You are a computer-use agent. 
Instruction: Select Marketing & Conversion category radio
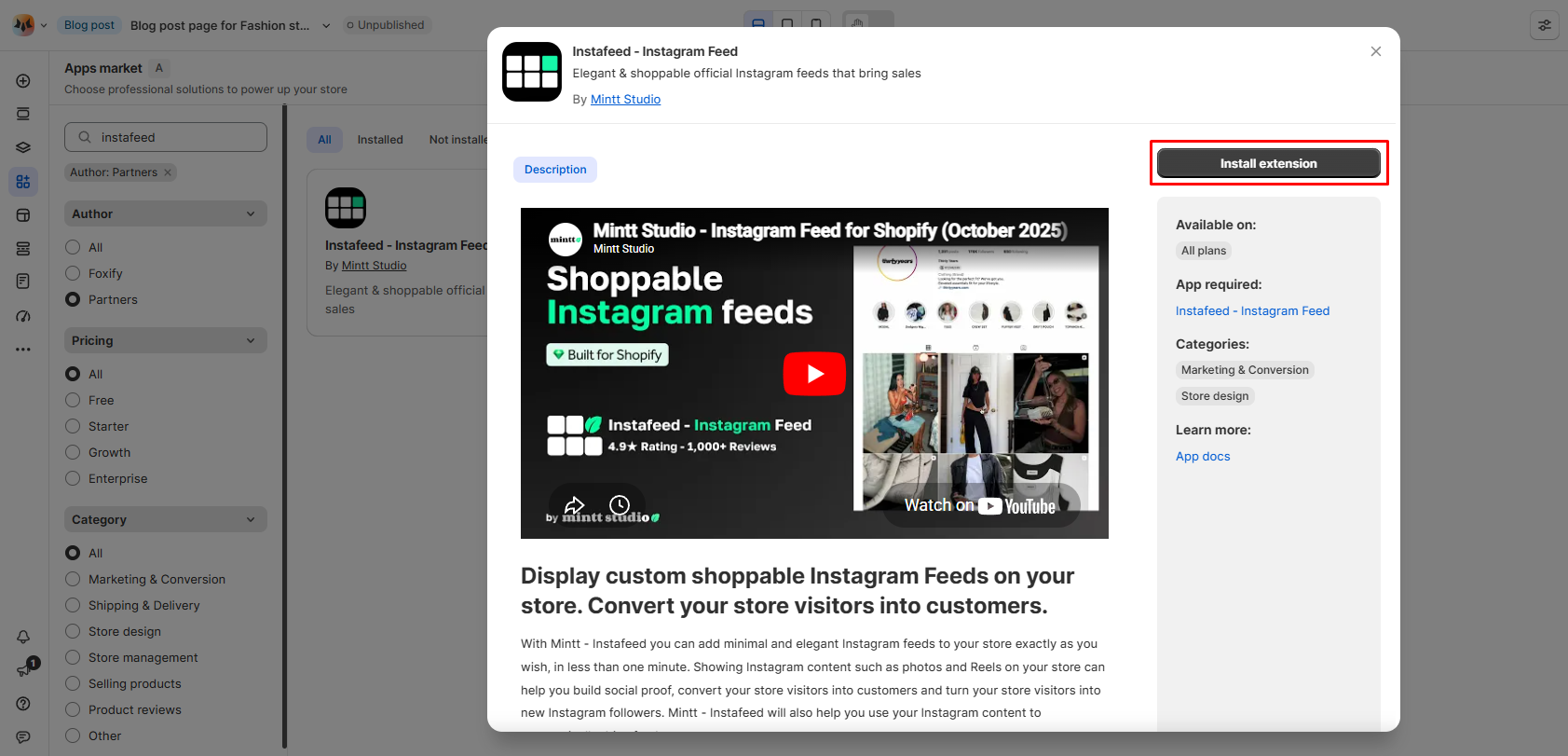tap(73, 579)
